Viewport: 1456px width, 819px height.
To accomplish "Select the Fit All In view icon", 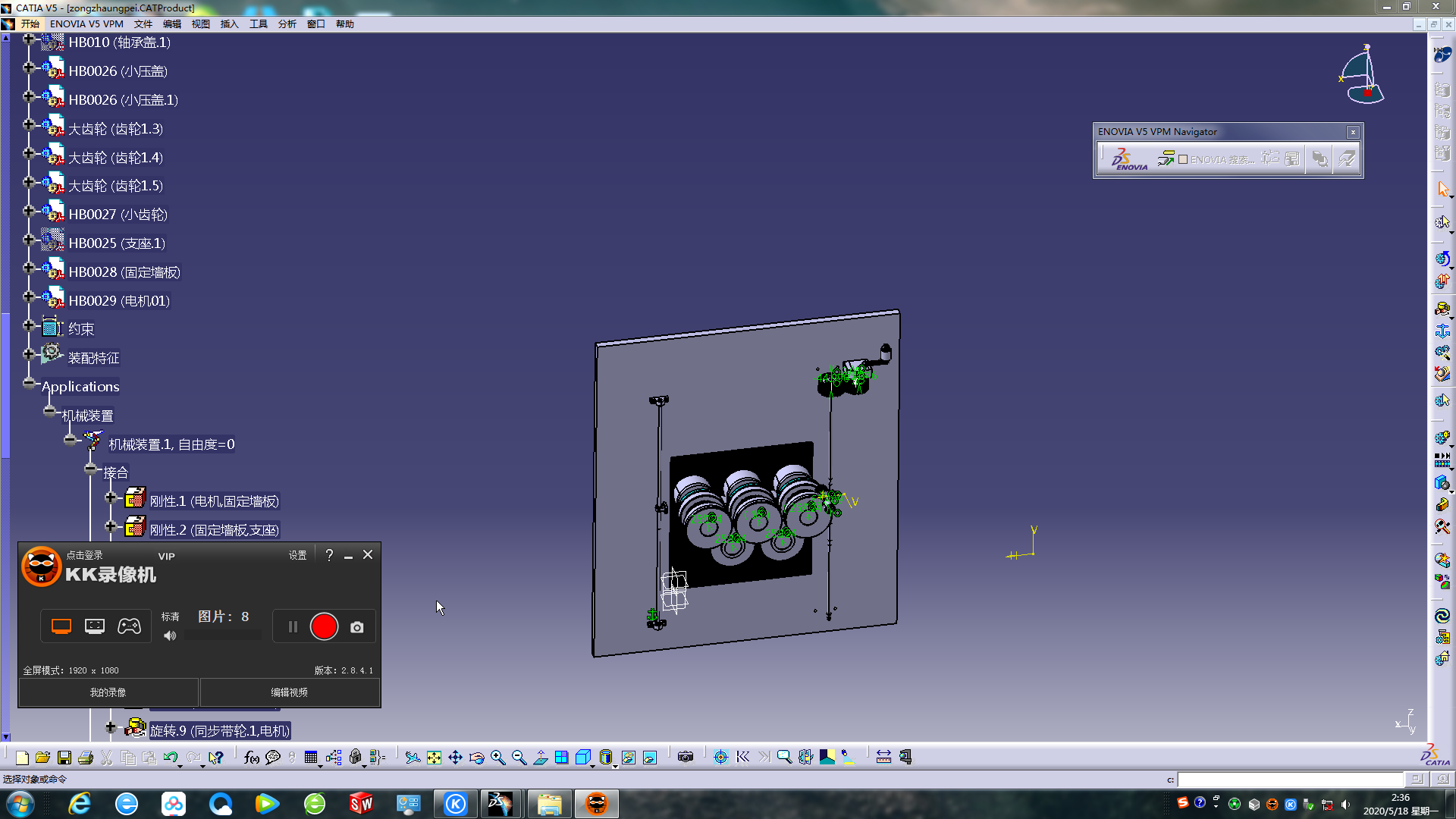I will tap(434, 757).
